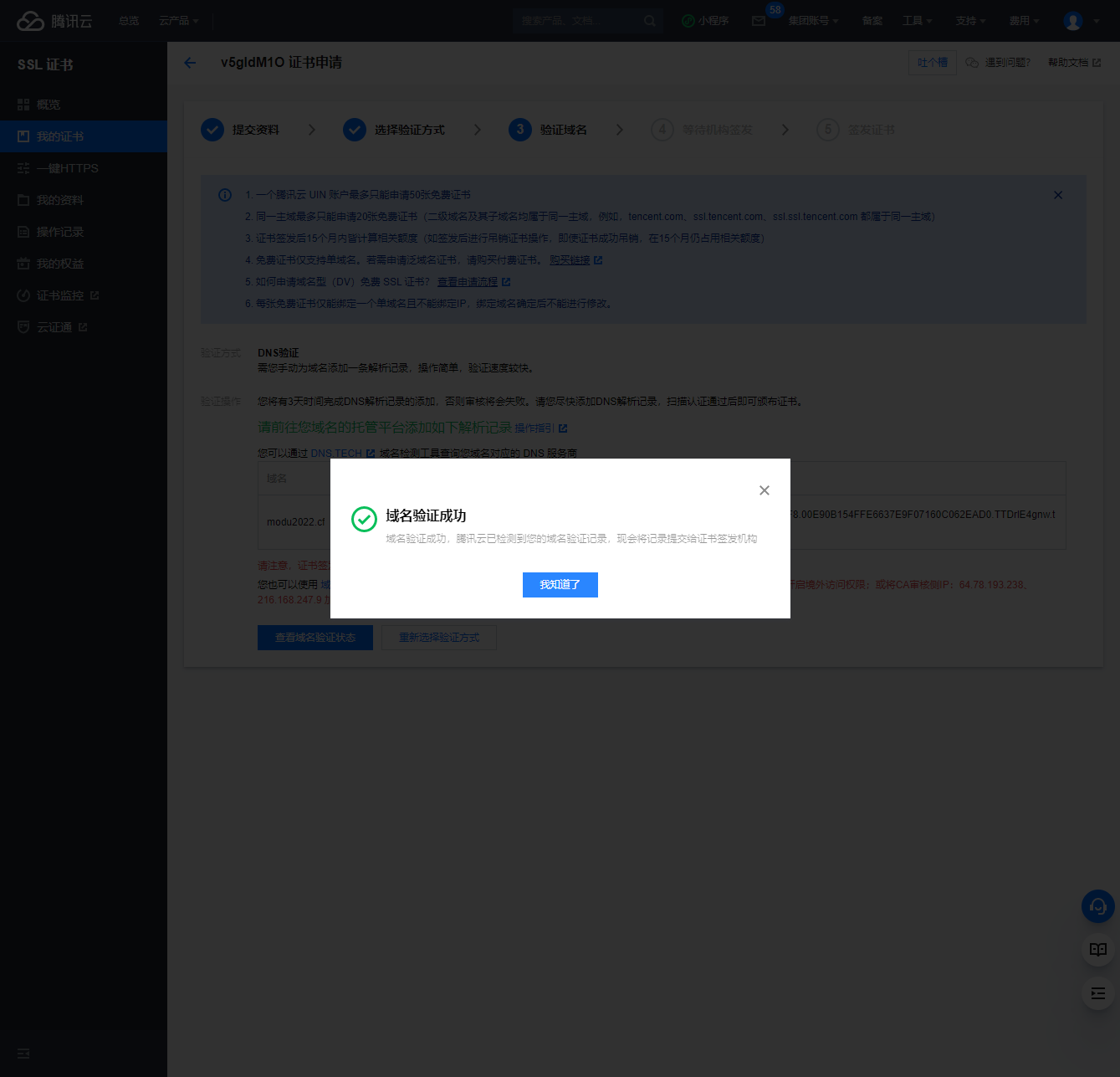Viewport: 1120px width, 1077px height.
Task: Click the info circle icon in notice
Action: click(x=225, y=195)
